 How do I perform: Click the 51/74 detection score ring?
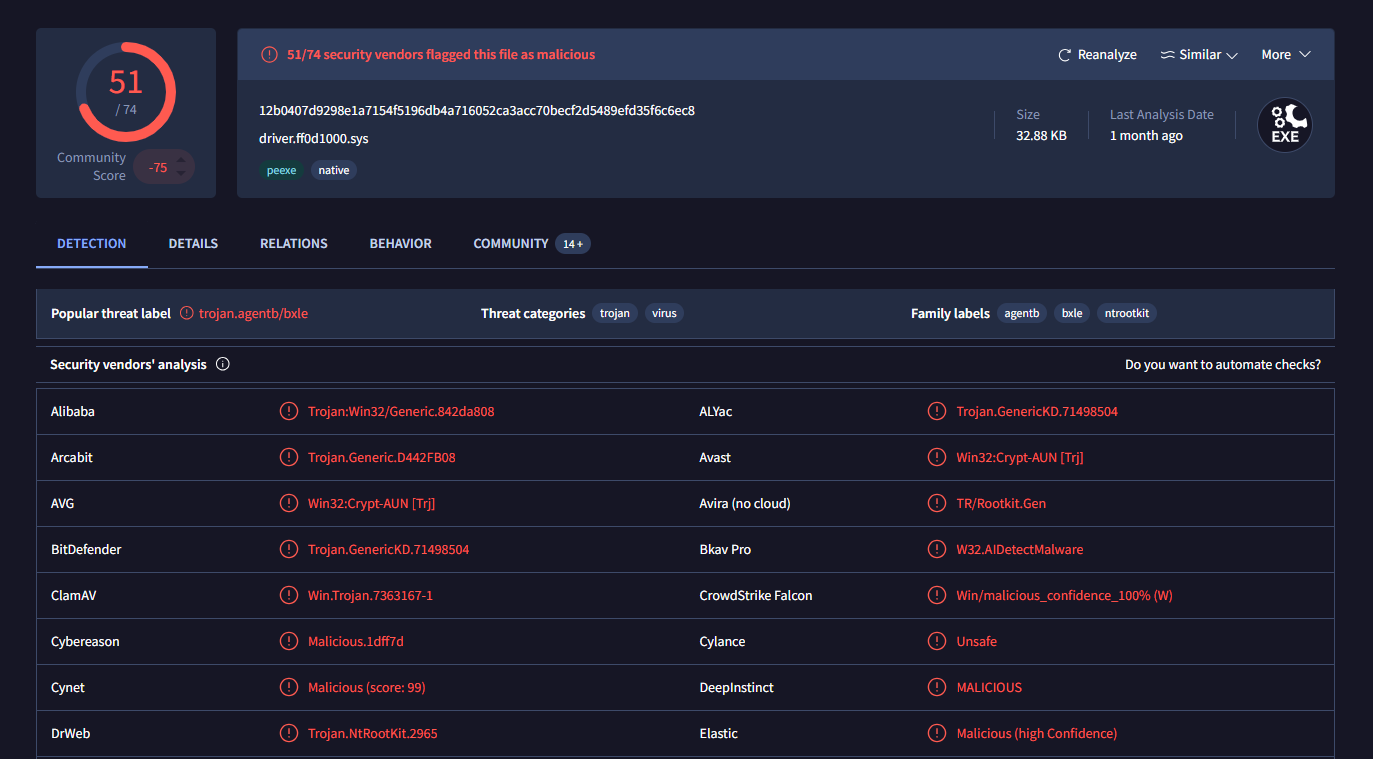(126, 91)
